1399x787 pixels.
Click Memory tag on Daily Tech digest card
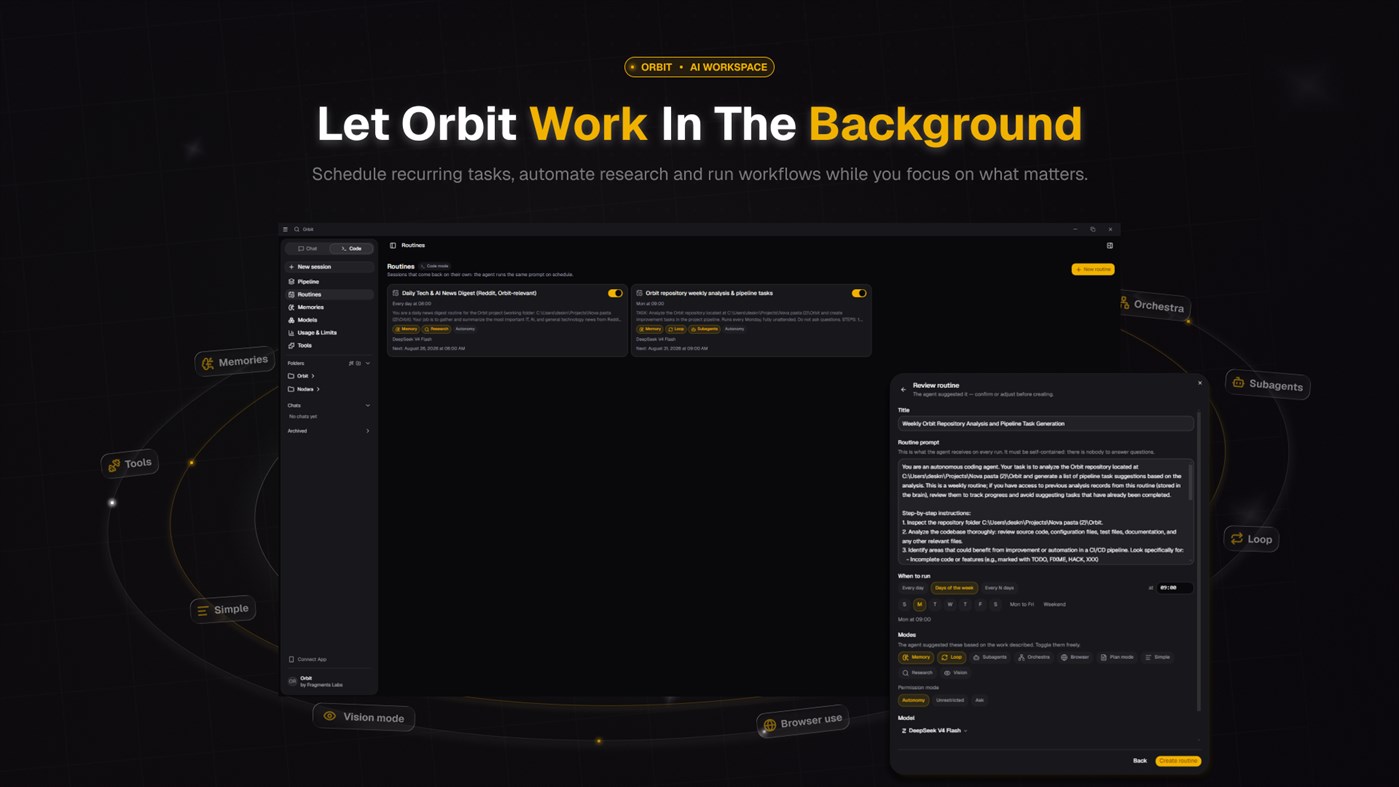tap(406, 329)
